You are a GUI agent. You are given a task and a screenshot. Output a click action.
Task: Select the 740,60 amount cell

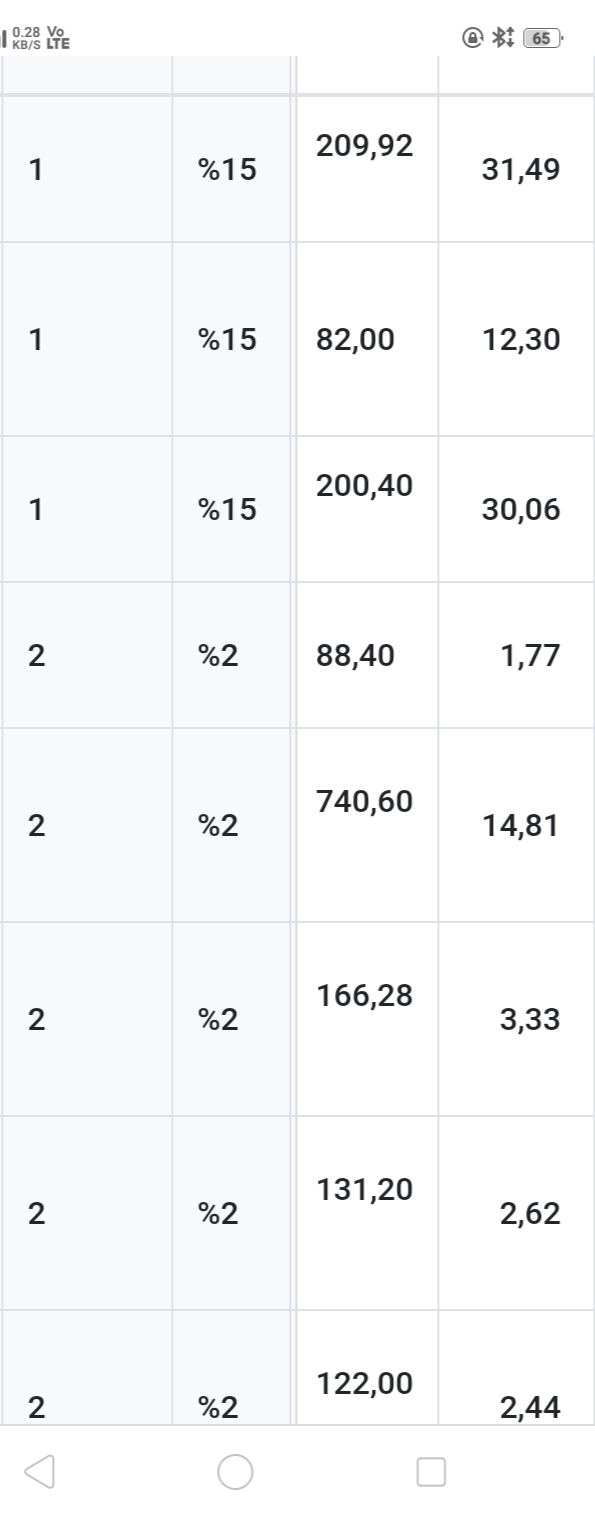click(x=367, y=825)
